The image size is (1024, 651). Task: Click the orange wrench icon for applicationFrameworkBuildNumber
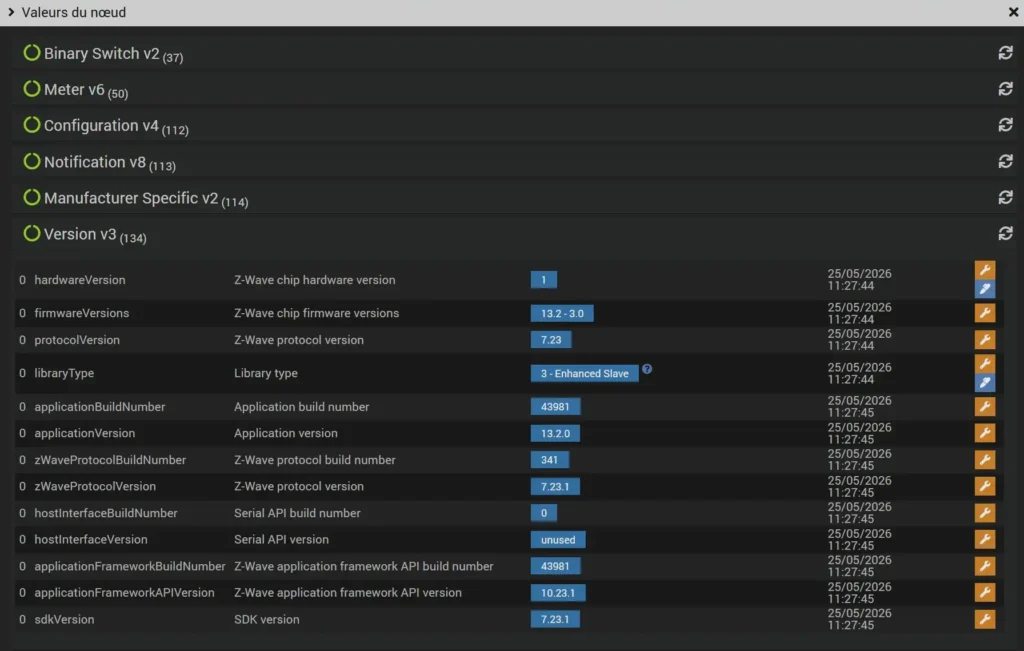pos(985,566)
